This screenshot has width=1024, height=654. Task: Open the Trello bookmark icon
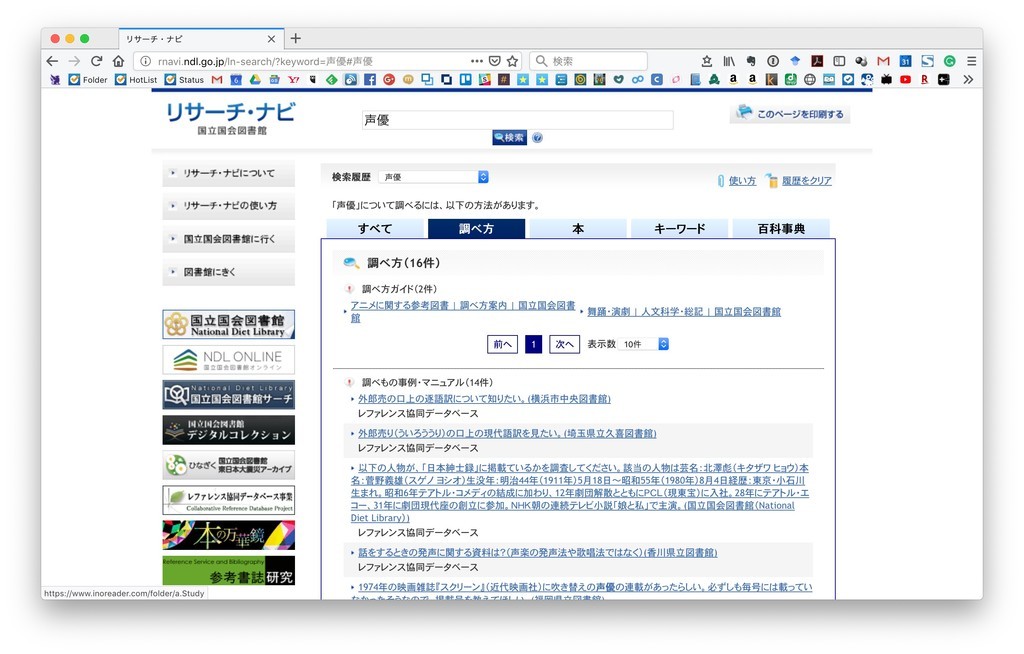click(x=466, y=80)
